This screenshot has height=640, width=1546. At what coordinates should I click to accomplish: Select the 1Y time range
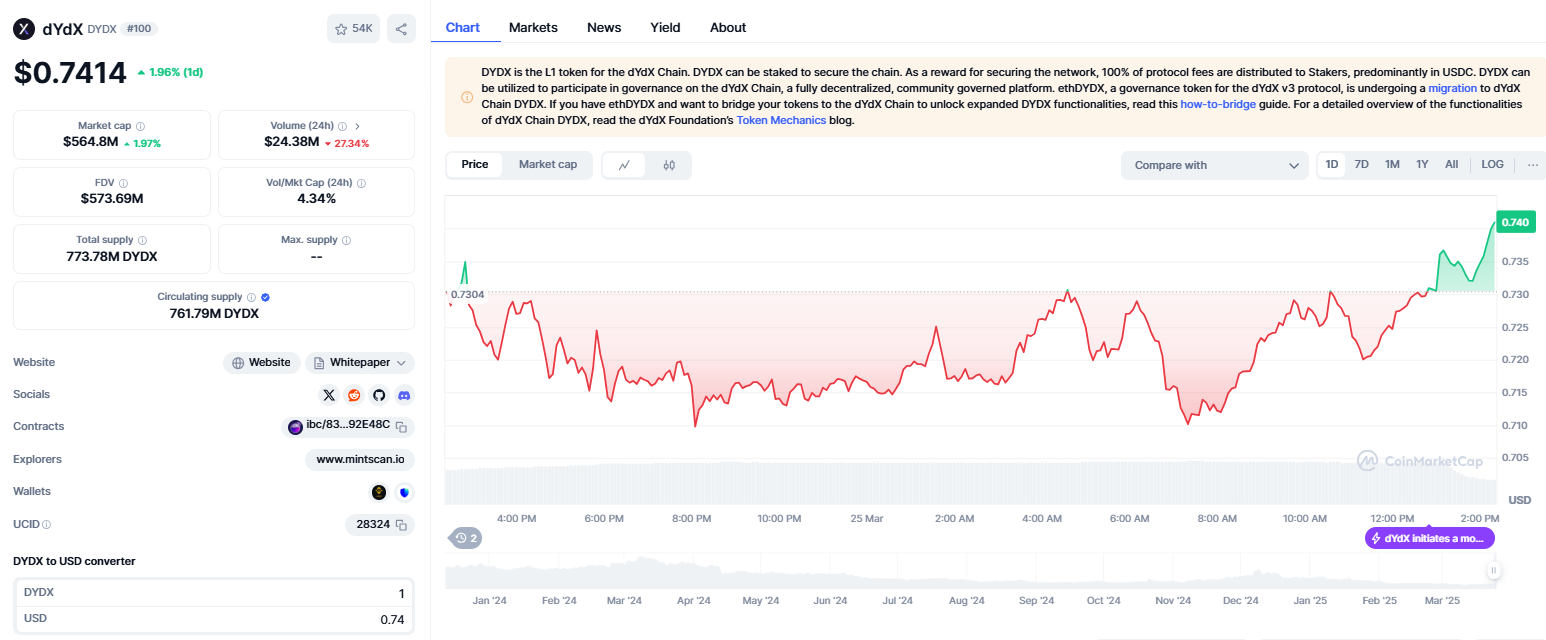1422,164
